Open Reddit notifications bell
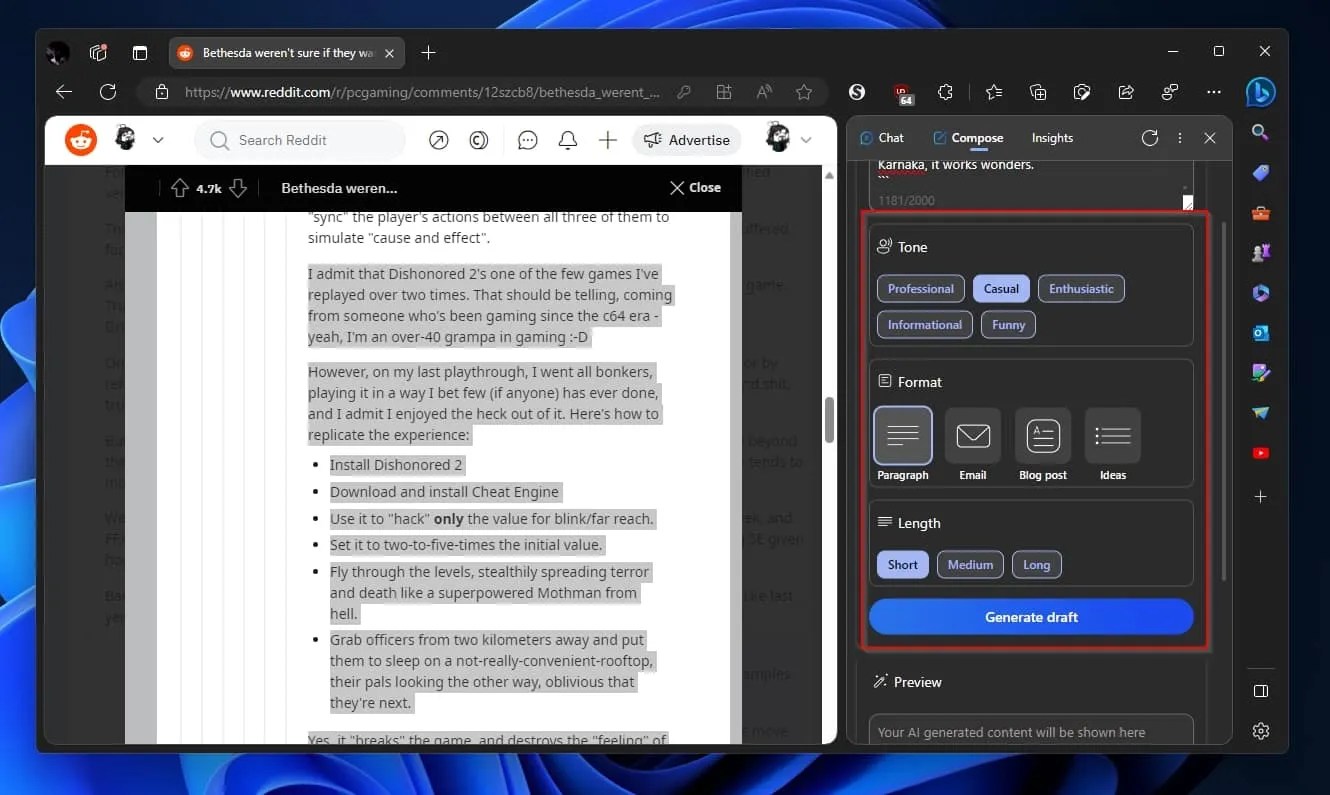Screen dimensions: 1330x795 point(567,140)
